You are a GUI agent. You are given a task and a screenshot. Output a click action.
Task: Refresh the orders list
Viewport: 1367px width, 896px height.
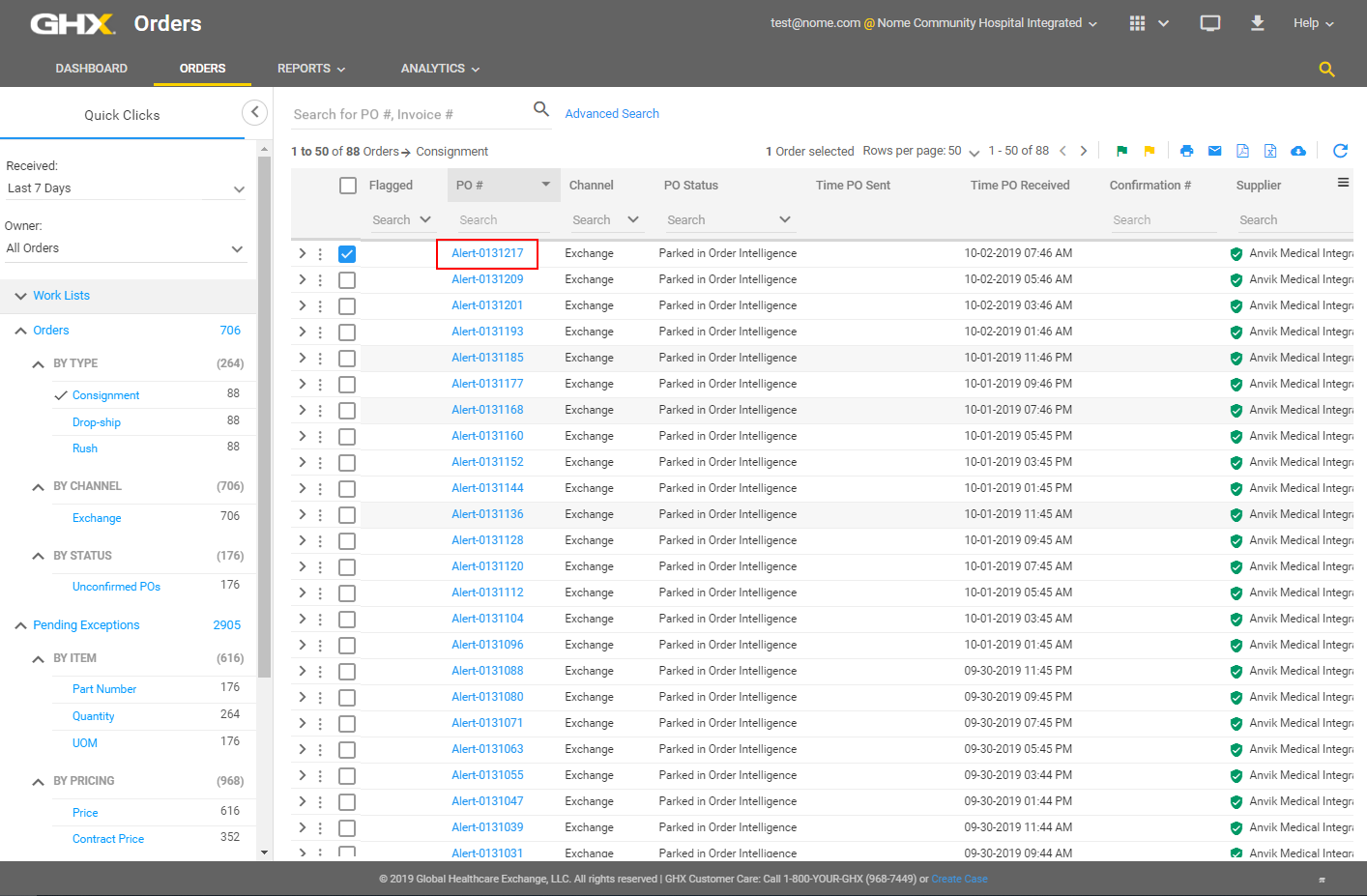click(x=1340, y=151)
